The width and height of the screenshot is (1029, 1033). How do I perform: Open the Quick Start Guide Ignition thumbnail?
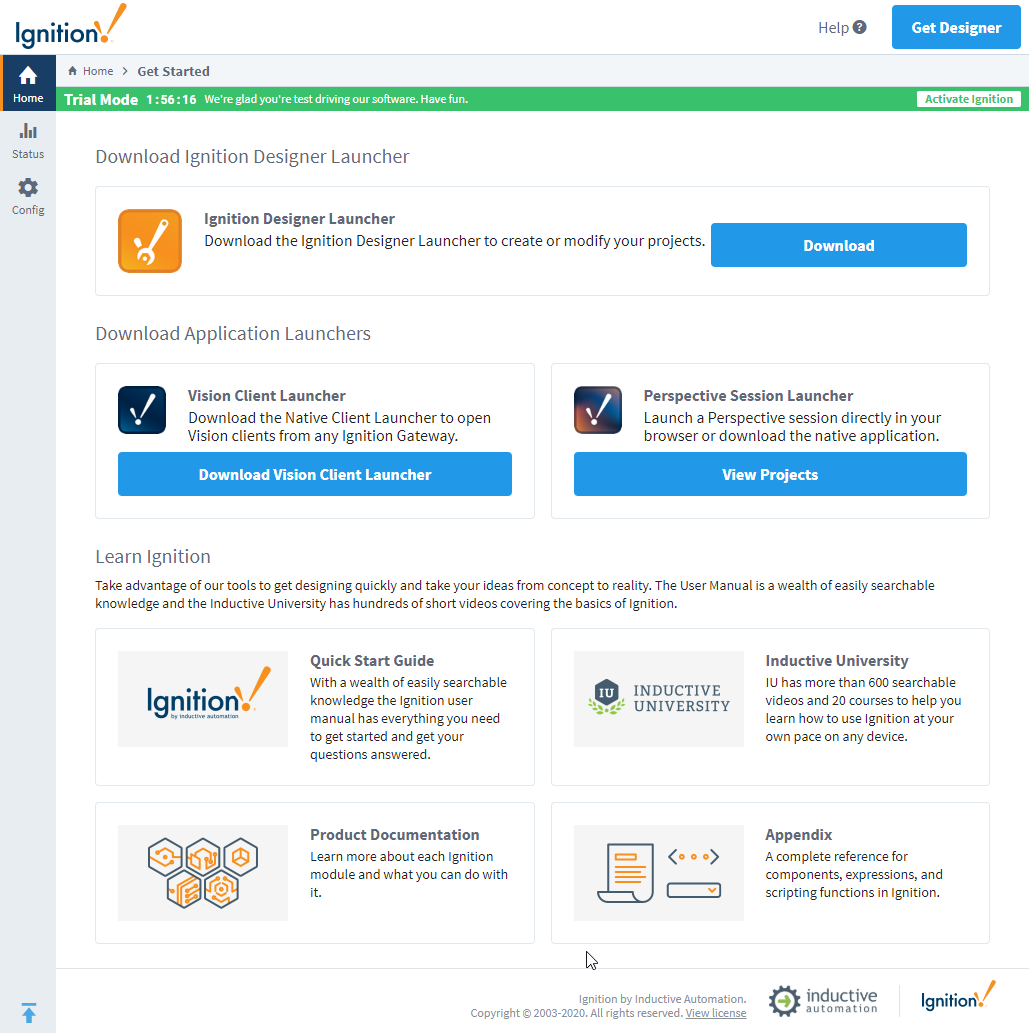click(203, 699)
